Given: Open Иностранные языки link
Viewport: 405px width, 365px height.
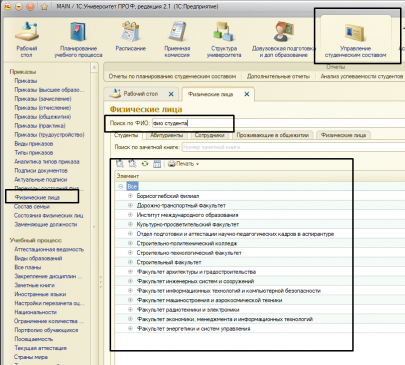Looking at the screenshot, I should [40, 294].
